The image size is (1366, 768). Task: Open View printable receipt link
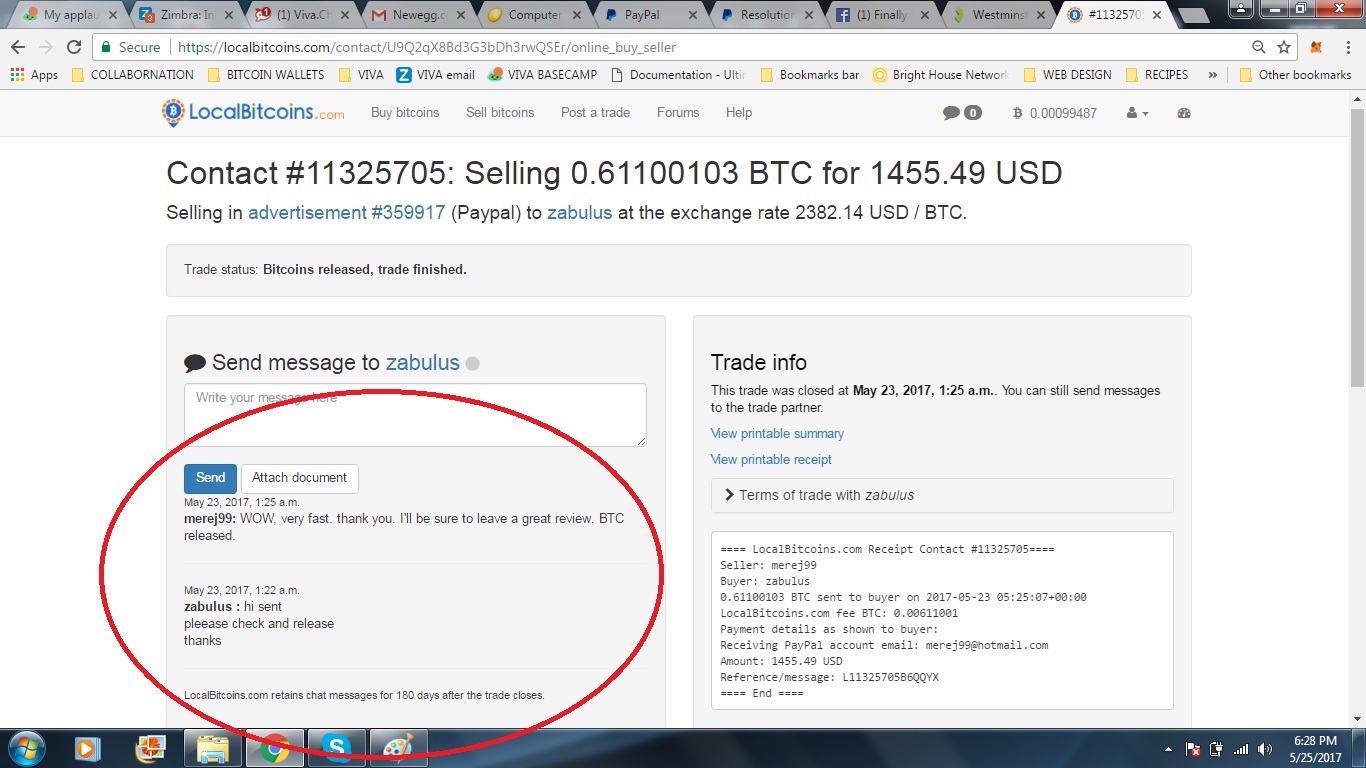click(771, 459)
